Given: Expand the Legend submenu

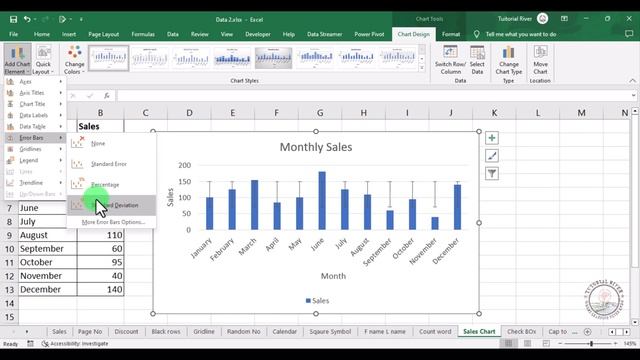Looking at the screenshot, I should (x=35, y=160).
